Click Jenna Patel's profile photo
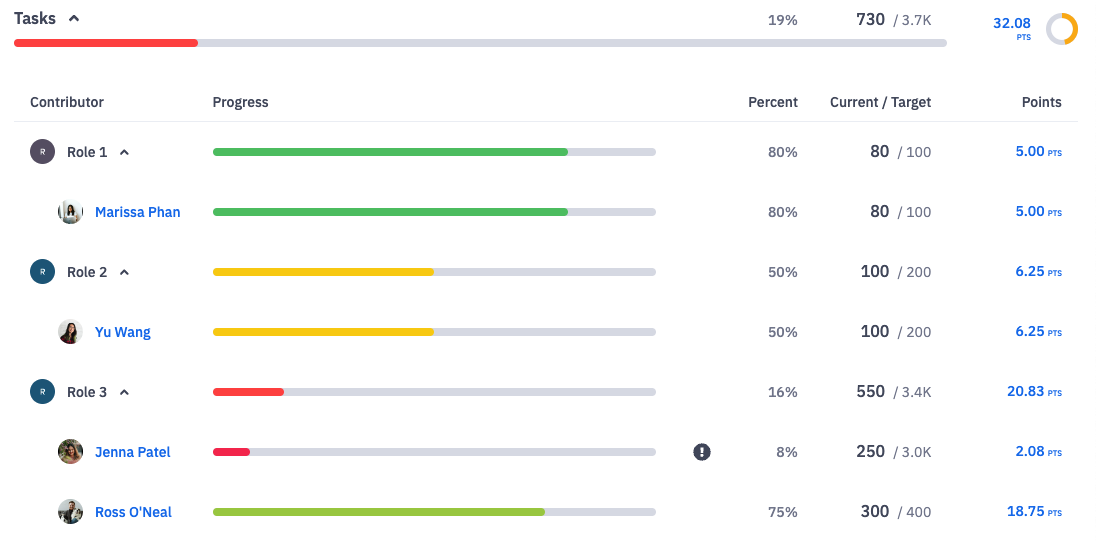The height and width of the screenshot is (541, 1096). pyautogui.click(x=70, y=452)
